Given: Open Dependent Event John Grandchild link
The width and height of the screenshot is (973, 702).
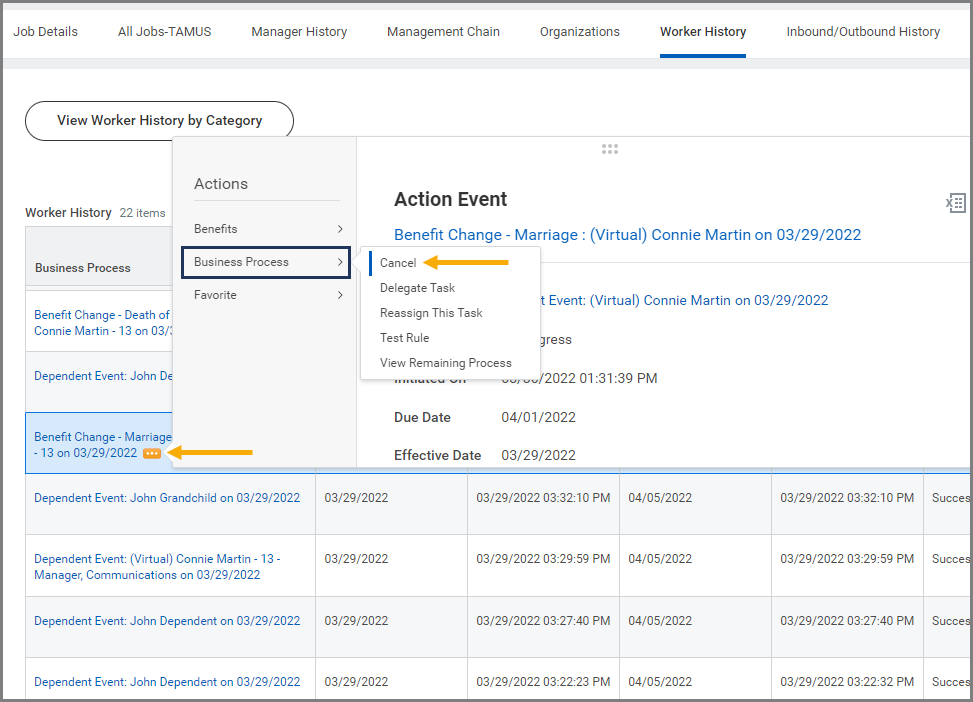Looking at the screenshot, I should coord(167,498).
